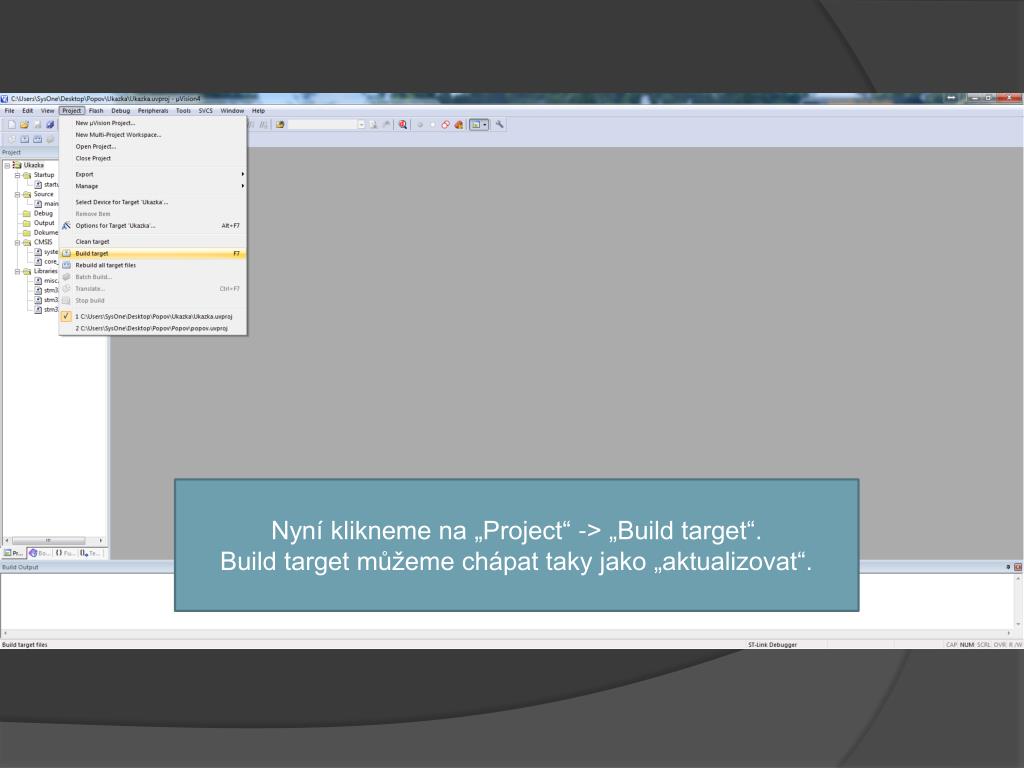Collapse the CMSIS group in project tree
This screenshot has height=768, width=1024.
coord(18,242)
